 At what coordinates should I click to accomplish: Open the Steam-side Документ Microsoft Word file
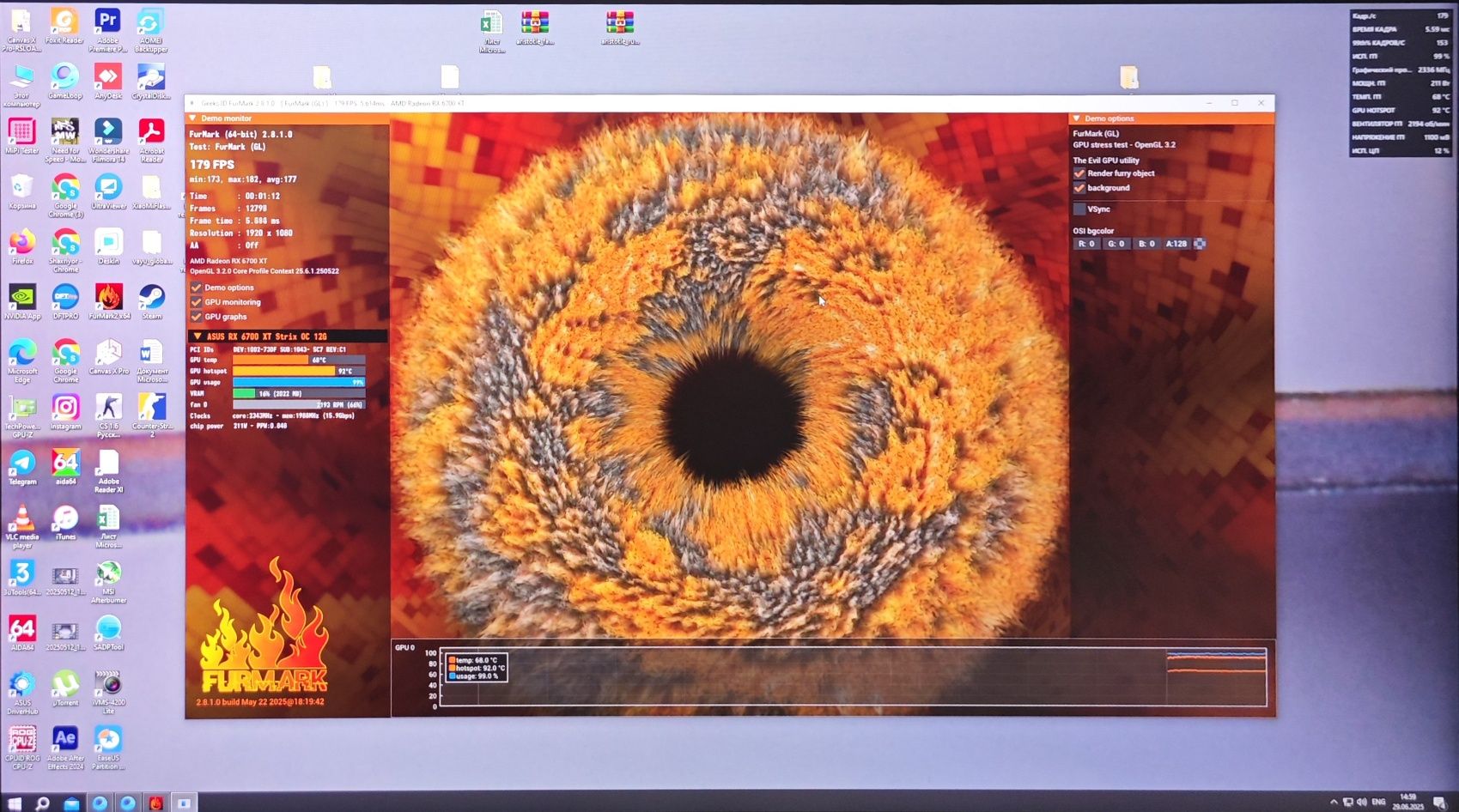151,361
